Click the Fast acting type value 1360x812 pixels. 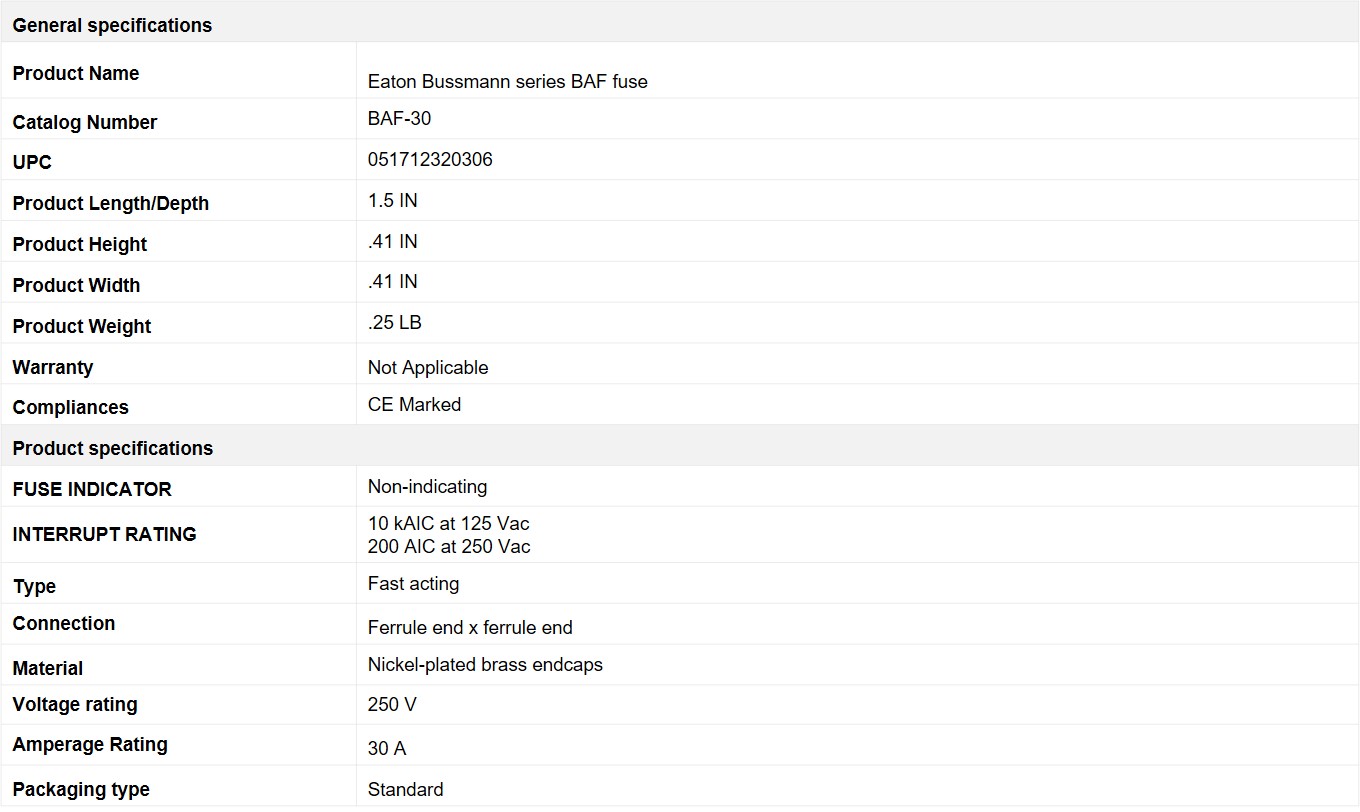point(413,583)
